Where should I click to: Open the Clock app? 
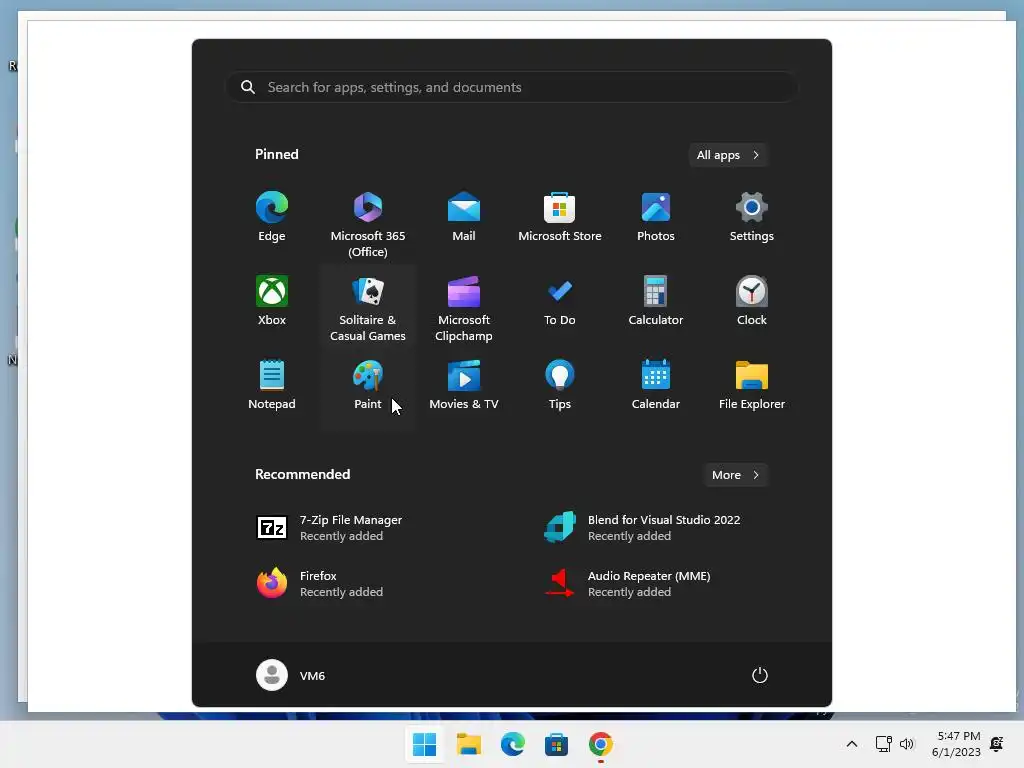(752, 302)
